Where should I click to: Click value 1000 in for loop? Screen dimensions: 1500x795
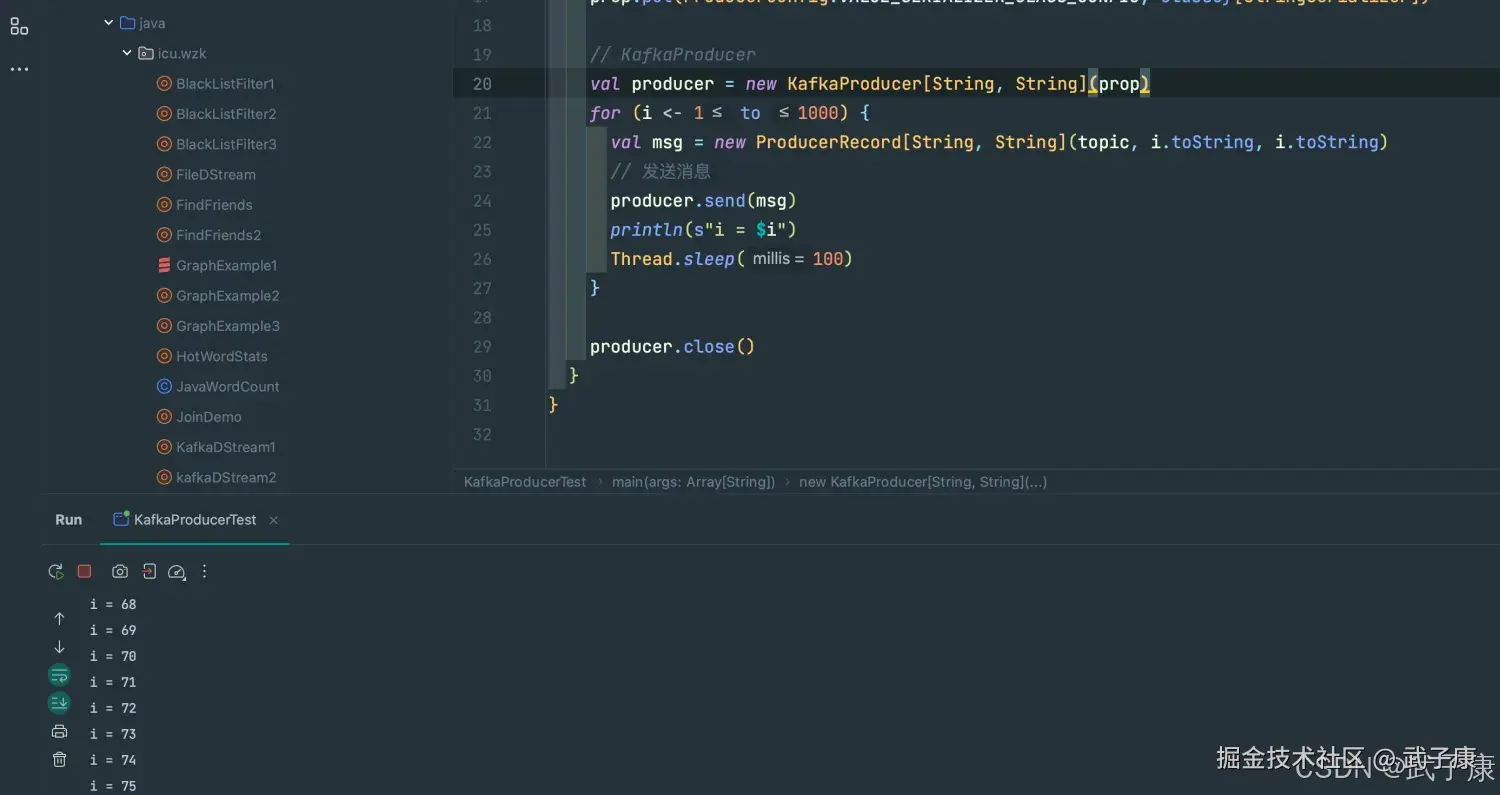point(817,113)
